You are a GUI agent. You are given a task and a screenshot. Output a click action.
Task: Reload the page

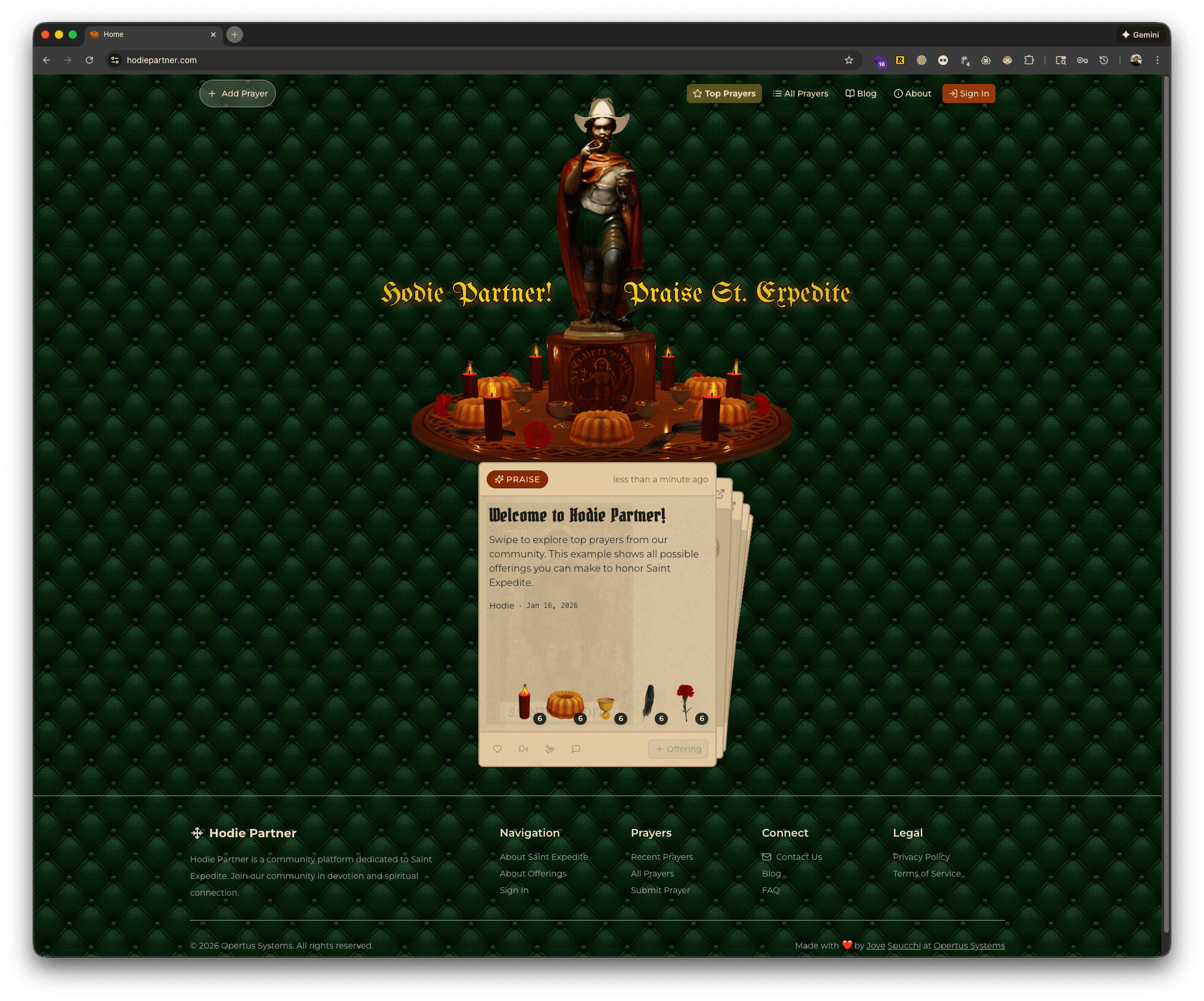(x=89, y=60)
